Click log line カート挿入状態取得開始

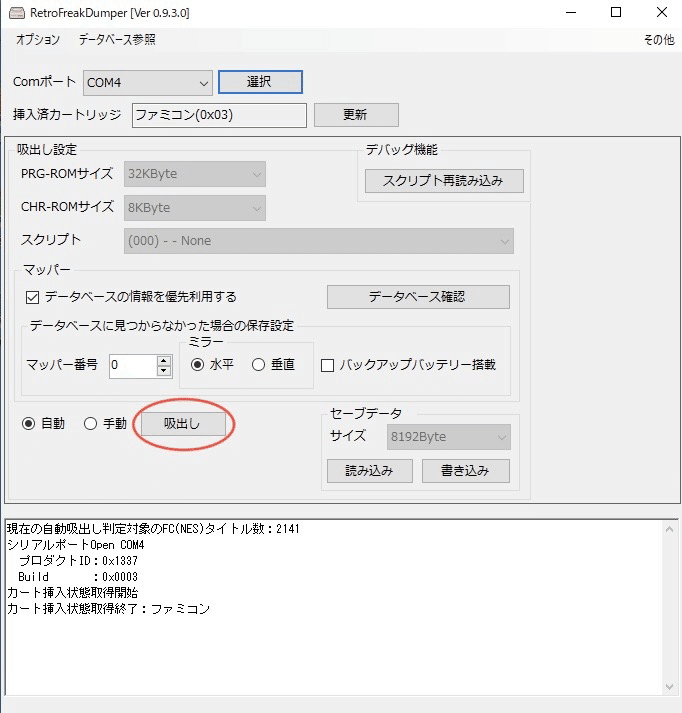[x=72, y=592]
